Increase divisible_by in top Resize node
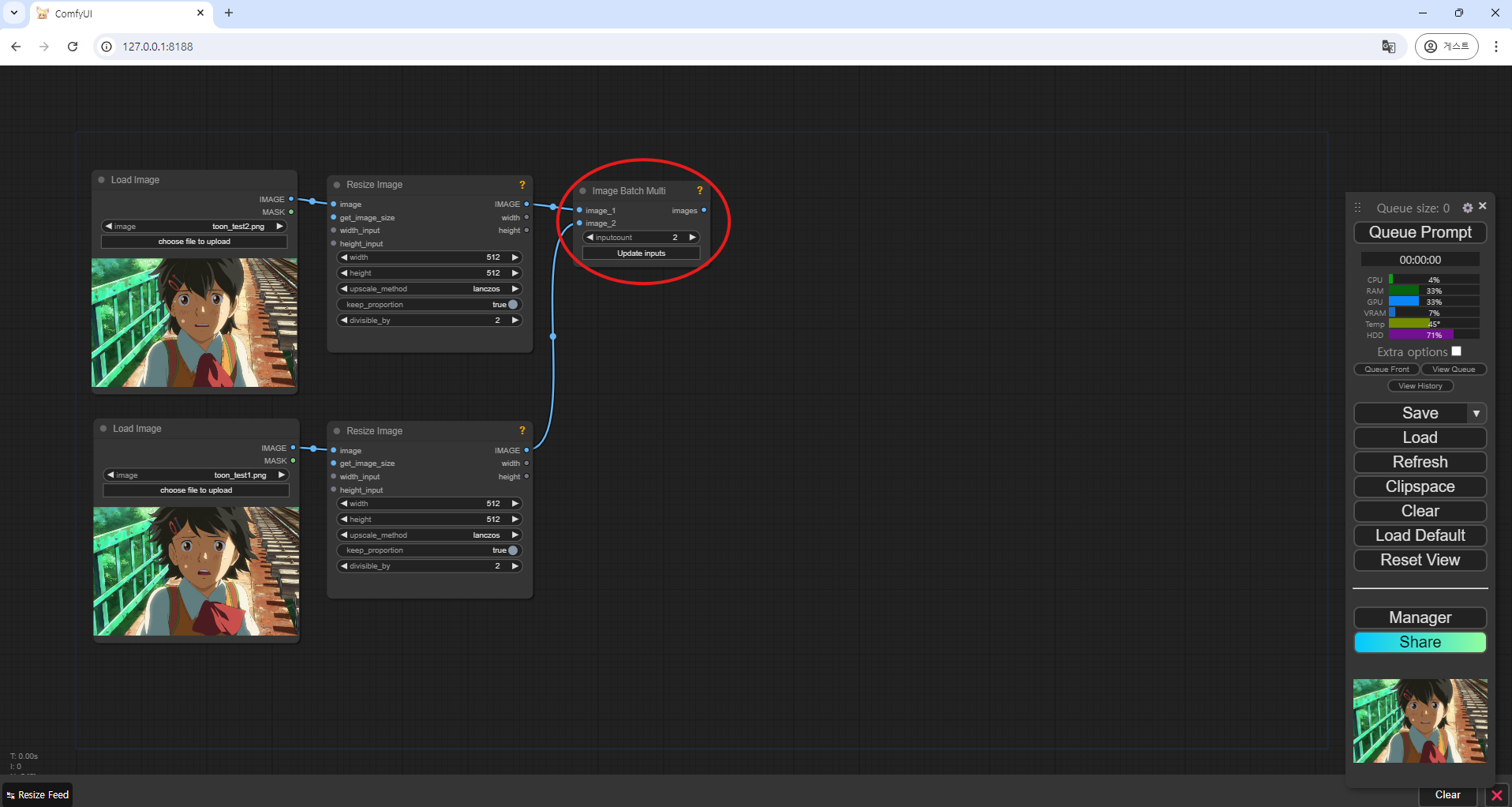This screenshot has height=807, width=1512. pos(515,321)
